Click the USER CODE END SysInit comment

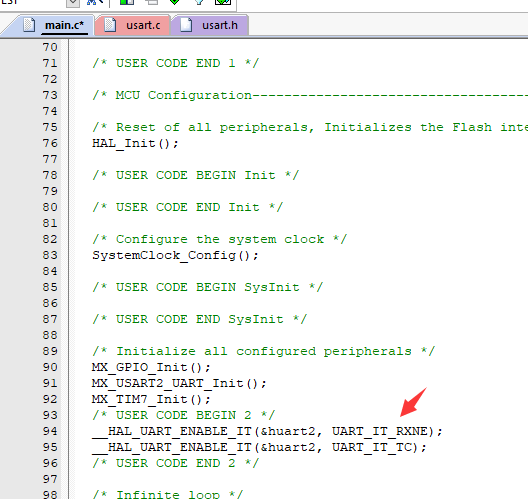[199, 320]
